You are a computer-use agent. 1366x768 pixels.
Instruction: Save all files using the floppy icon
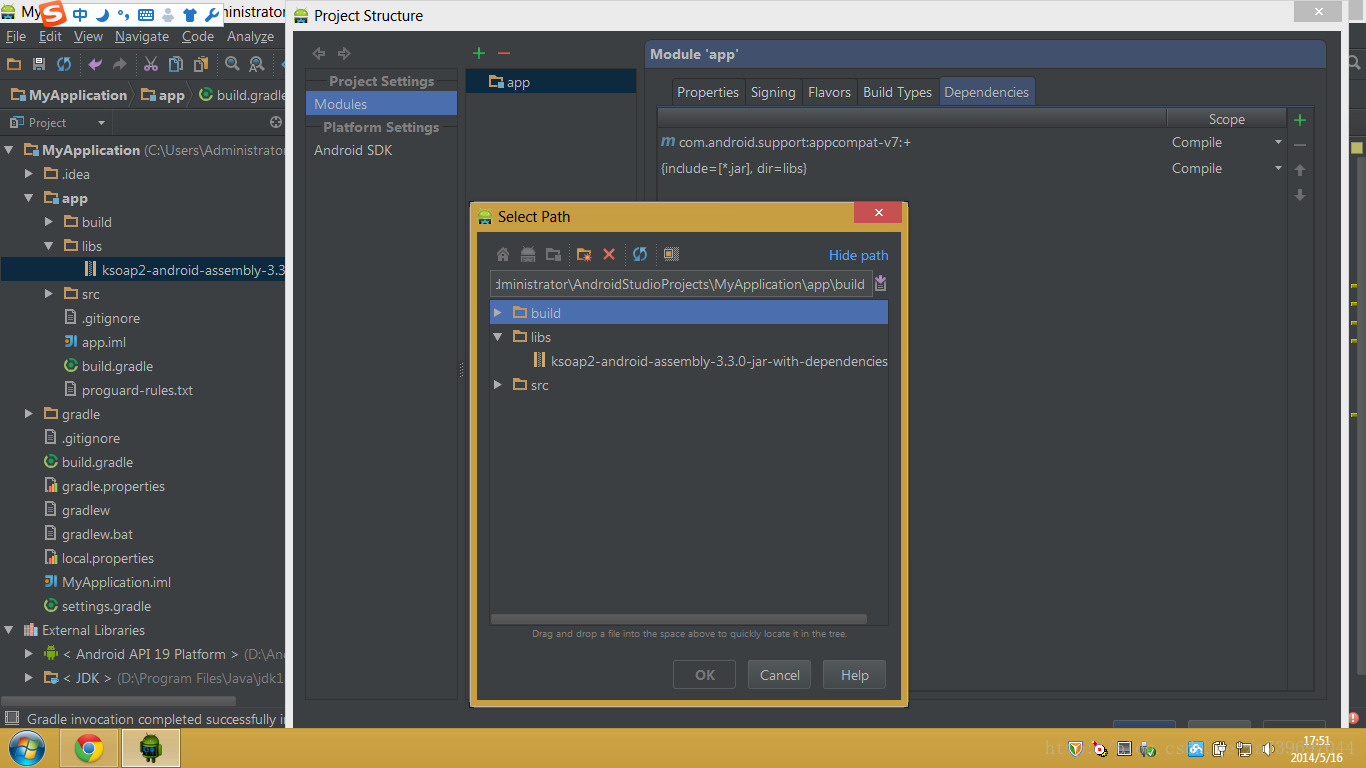tap(39, 64)
